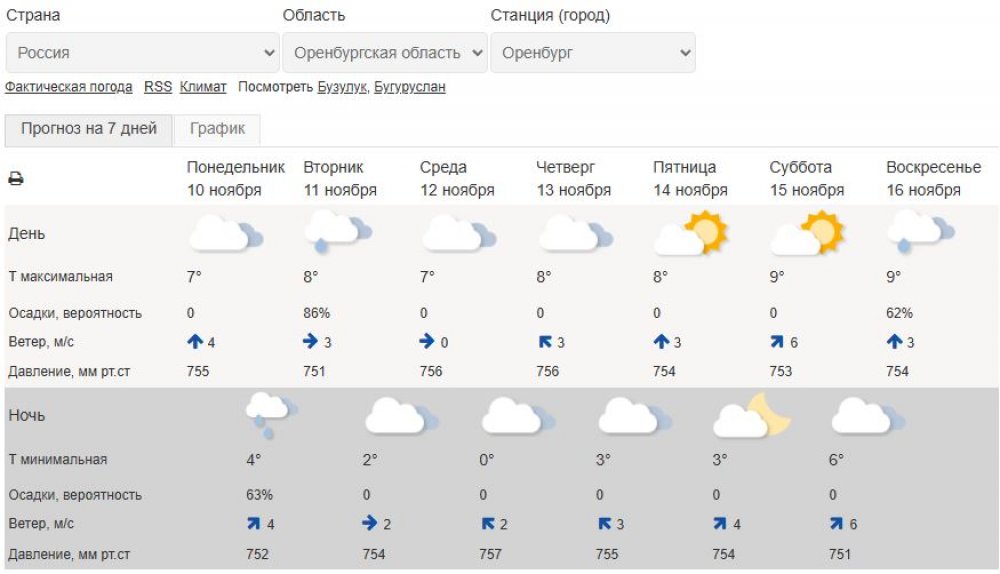Follow the RSS link
Image resolution: width=1000 pixels, height=574 pixels.
(158, 87)
